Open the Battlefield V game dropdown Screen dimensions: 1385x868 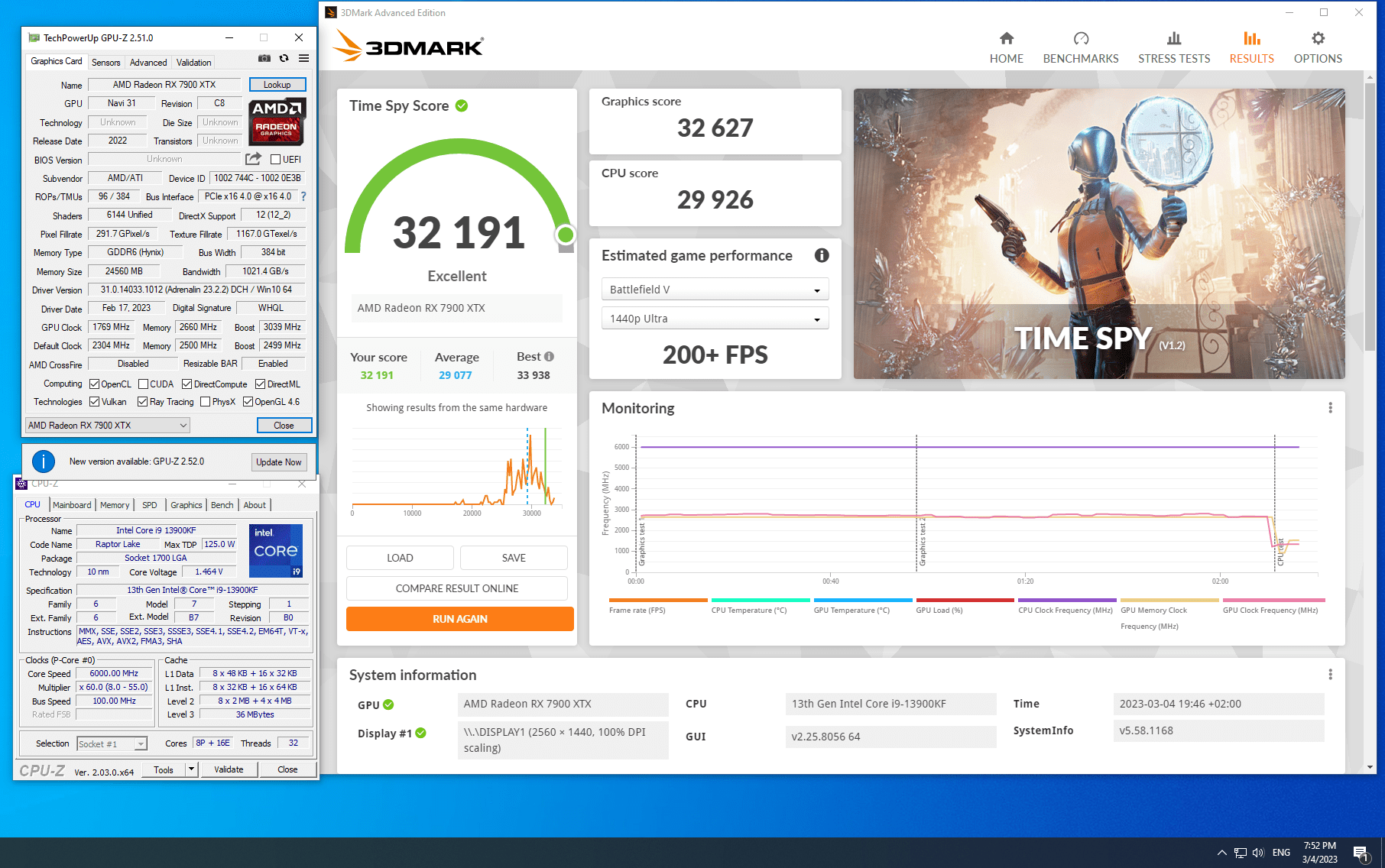click(715, 290)
